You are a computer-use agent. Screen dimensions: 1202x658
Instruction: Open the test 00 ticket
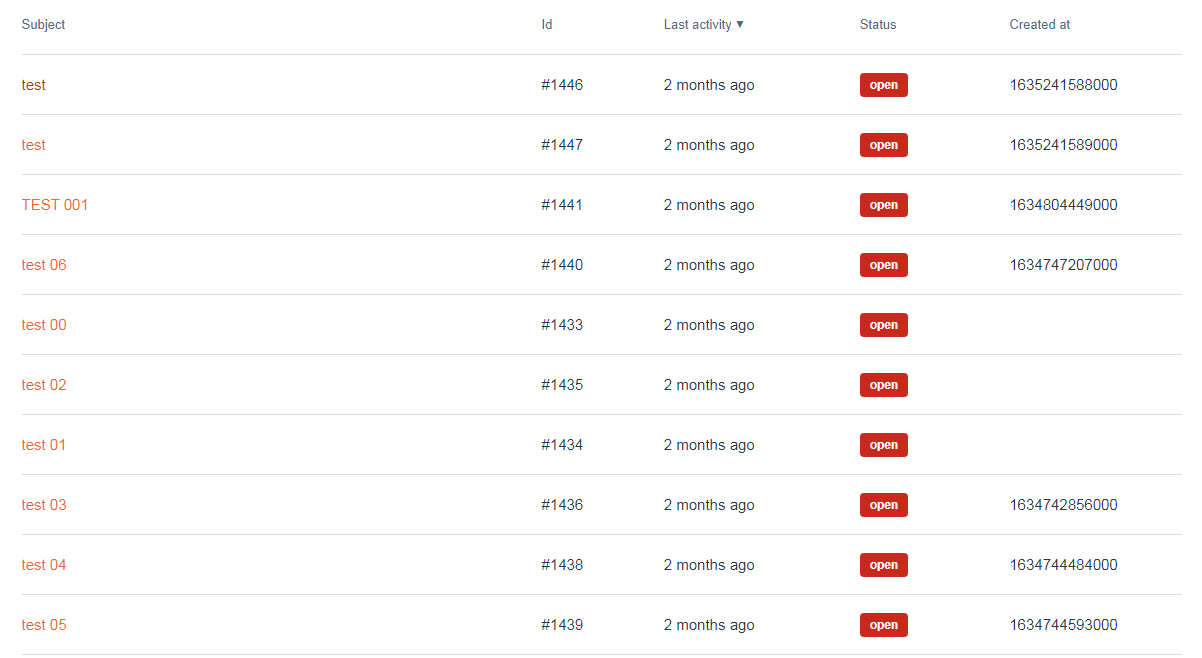(44, 325)
